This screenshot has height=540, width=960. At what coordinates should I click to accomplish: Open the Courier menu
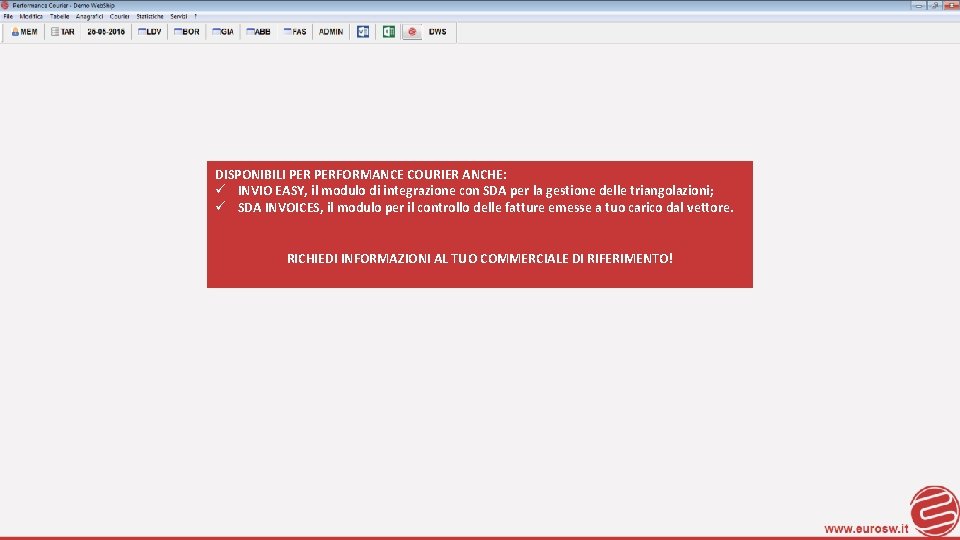coord(119,17)
